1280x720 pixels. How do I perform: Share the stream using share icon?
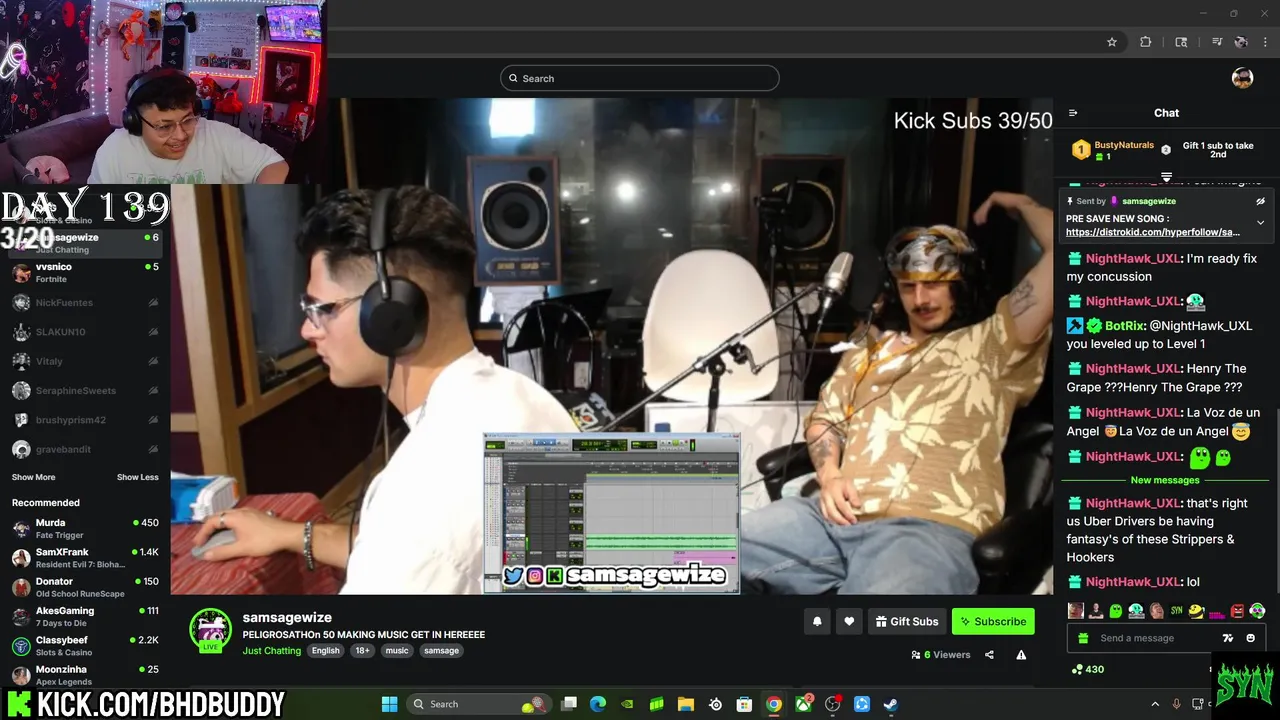pyautogui.click(x=989, y=655)
